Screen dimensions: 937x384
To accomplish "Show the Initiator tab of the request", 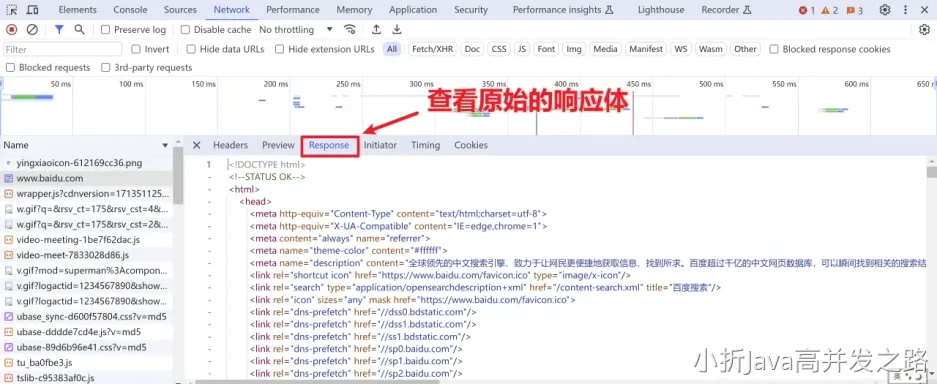I will 380,145.
